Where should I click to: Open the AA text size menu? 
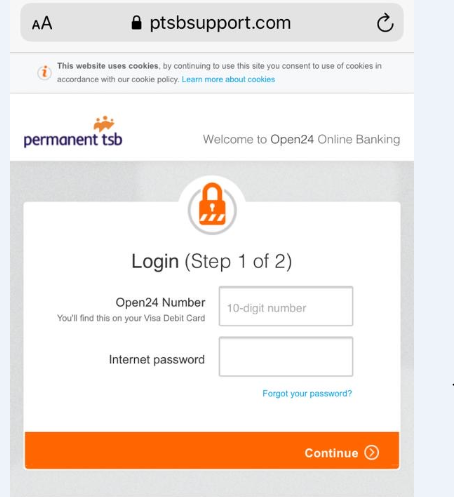pos(42,23)
